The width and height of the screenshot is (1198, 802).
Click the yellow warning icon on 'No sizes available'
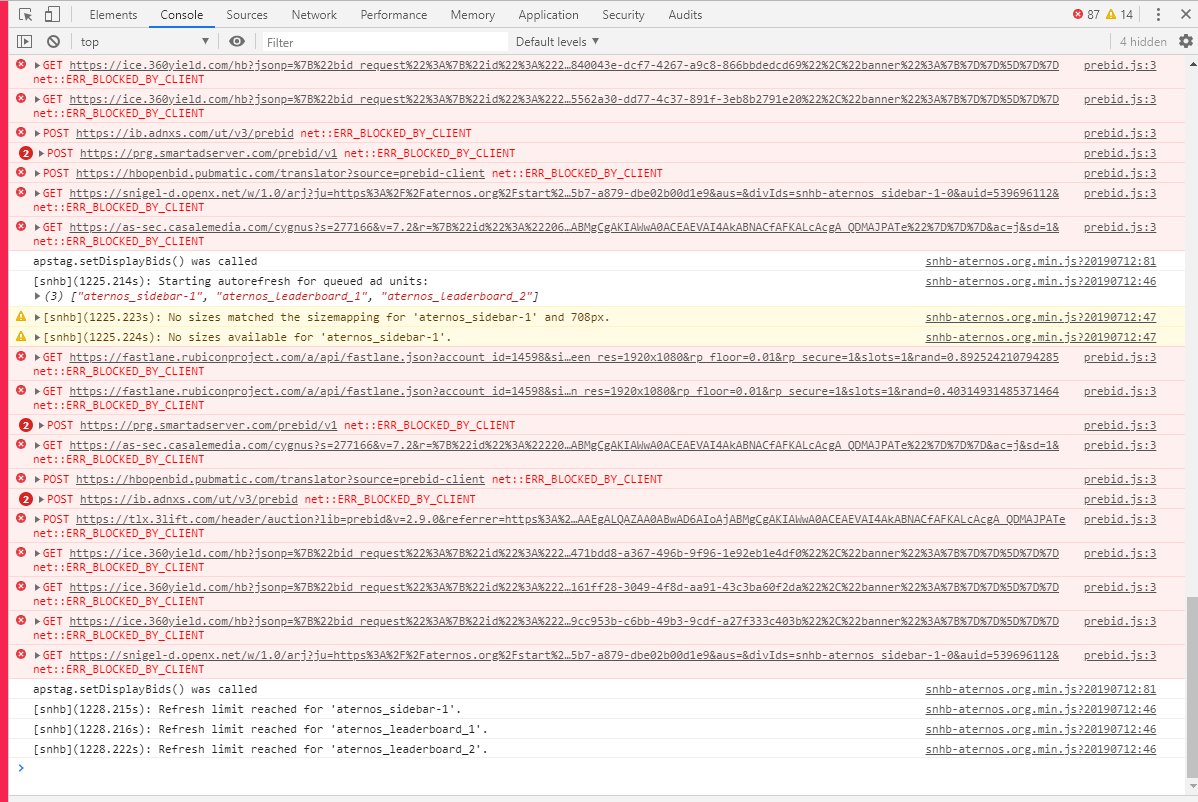(21, 336)
